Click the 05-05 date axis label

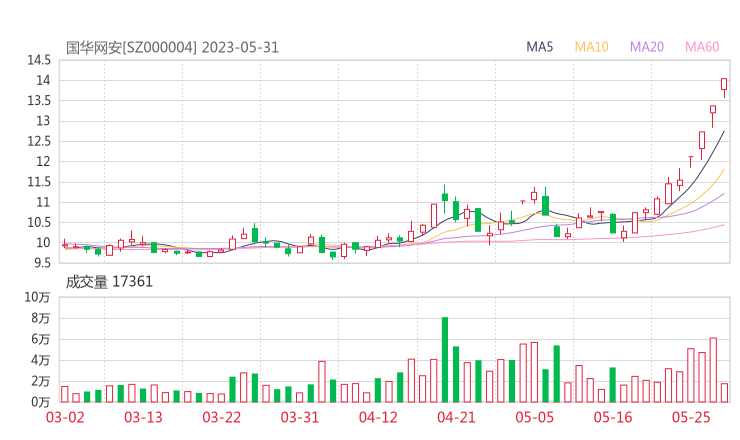click(x=535, y=417)
